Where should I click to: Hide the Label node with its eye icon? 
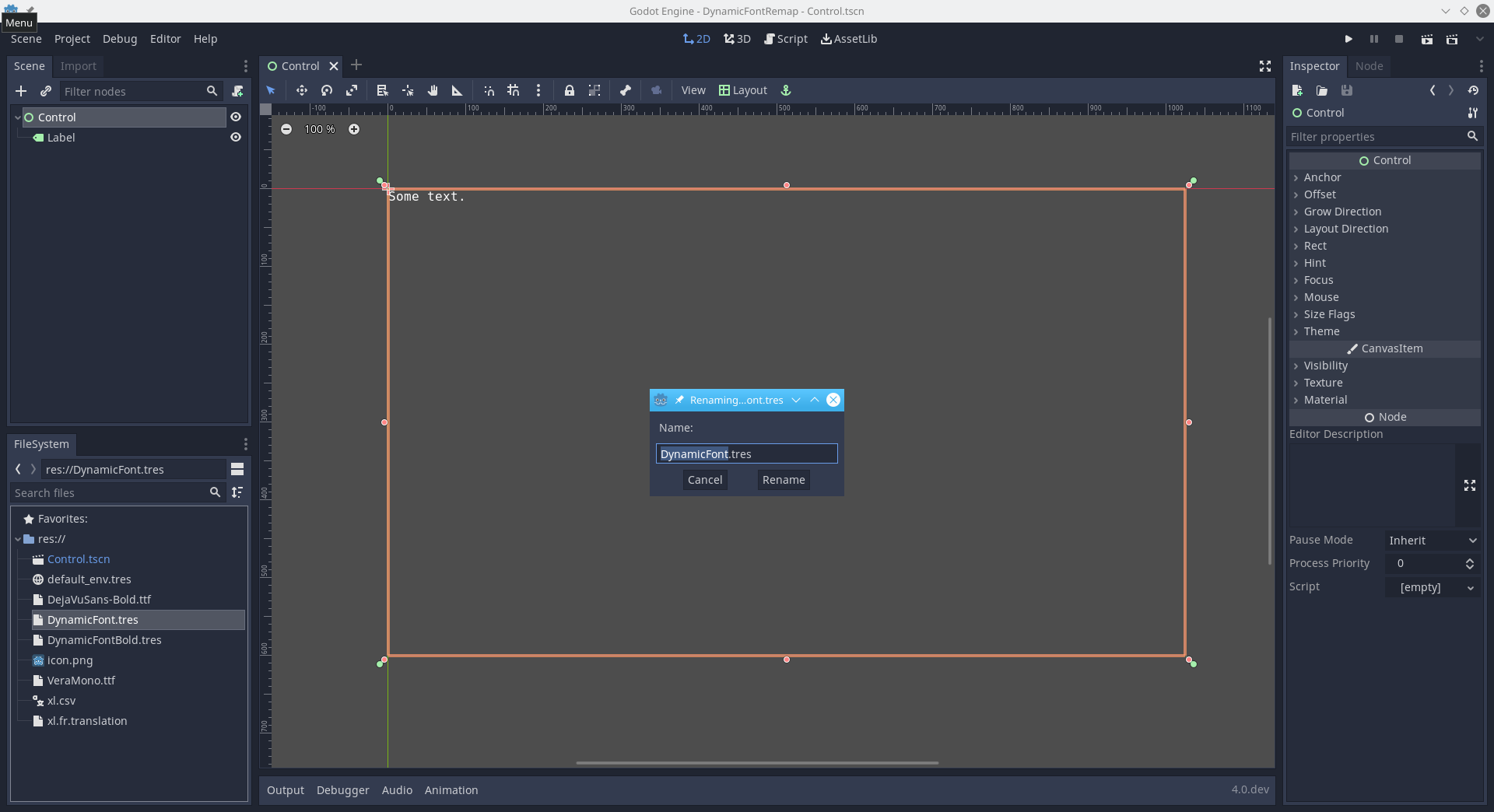click(236, 138)
